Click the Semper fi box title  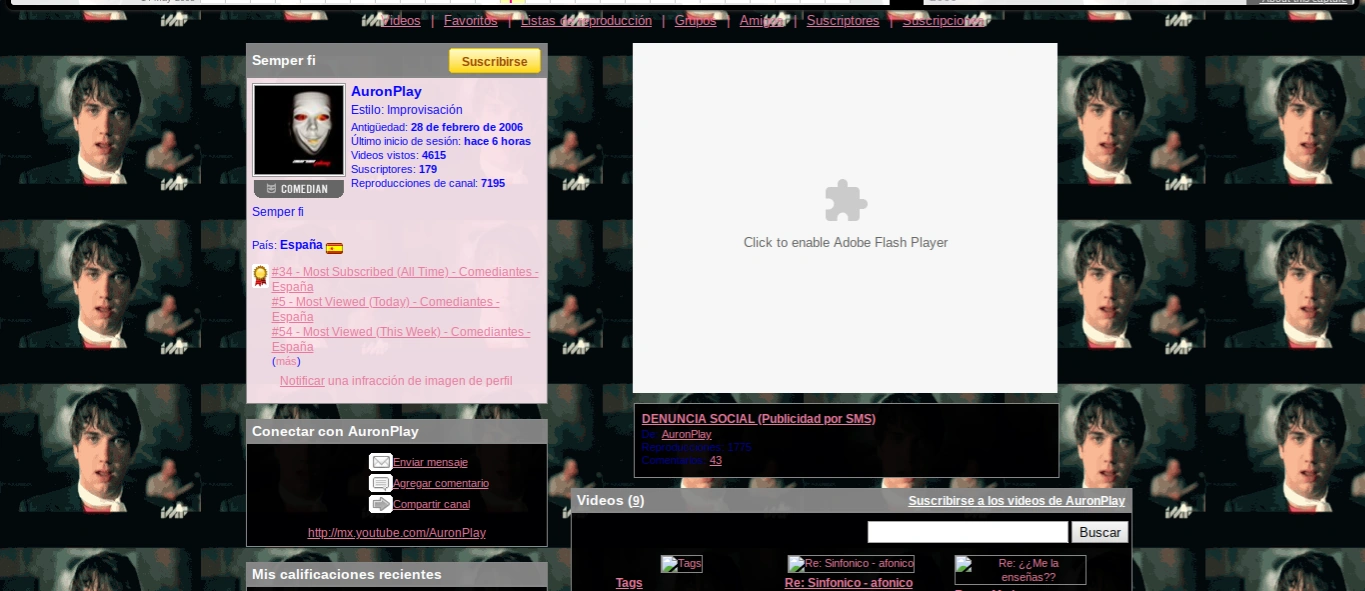pos(284,60)
